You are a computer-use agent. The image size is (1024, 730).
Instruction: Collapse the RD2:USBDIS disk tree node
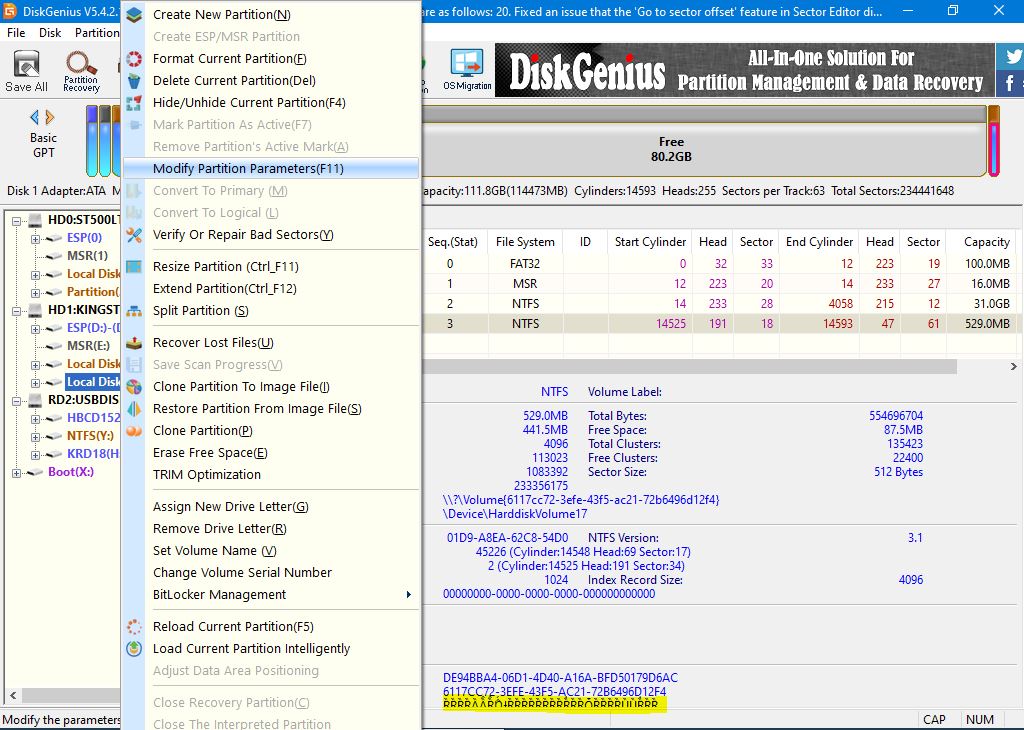18,400
